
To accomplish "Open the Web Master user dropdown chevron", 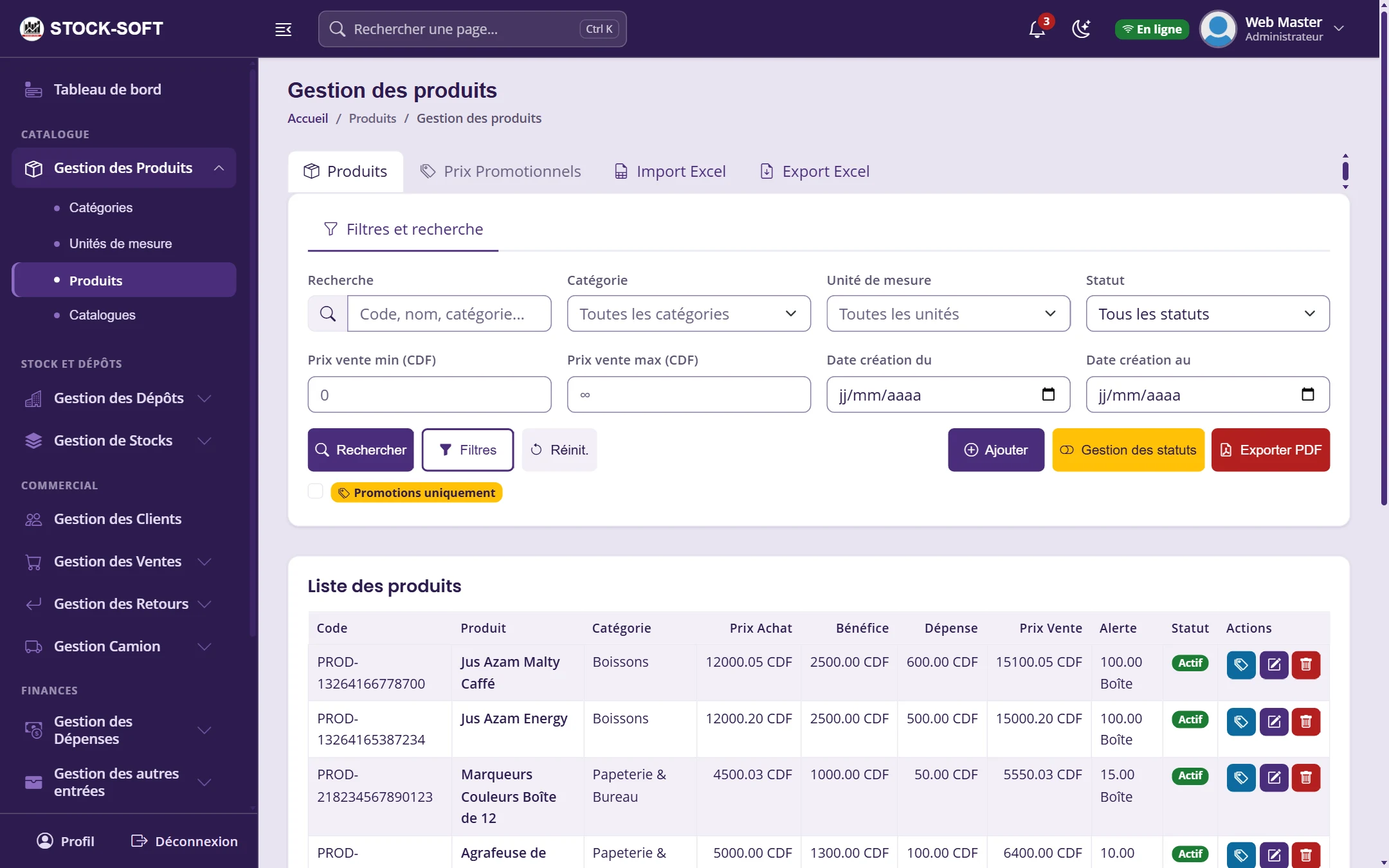I will [x=1339, y=29].
